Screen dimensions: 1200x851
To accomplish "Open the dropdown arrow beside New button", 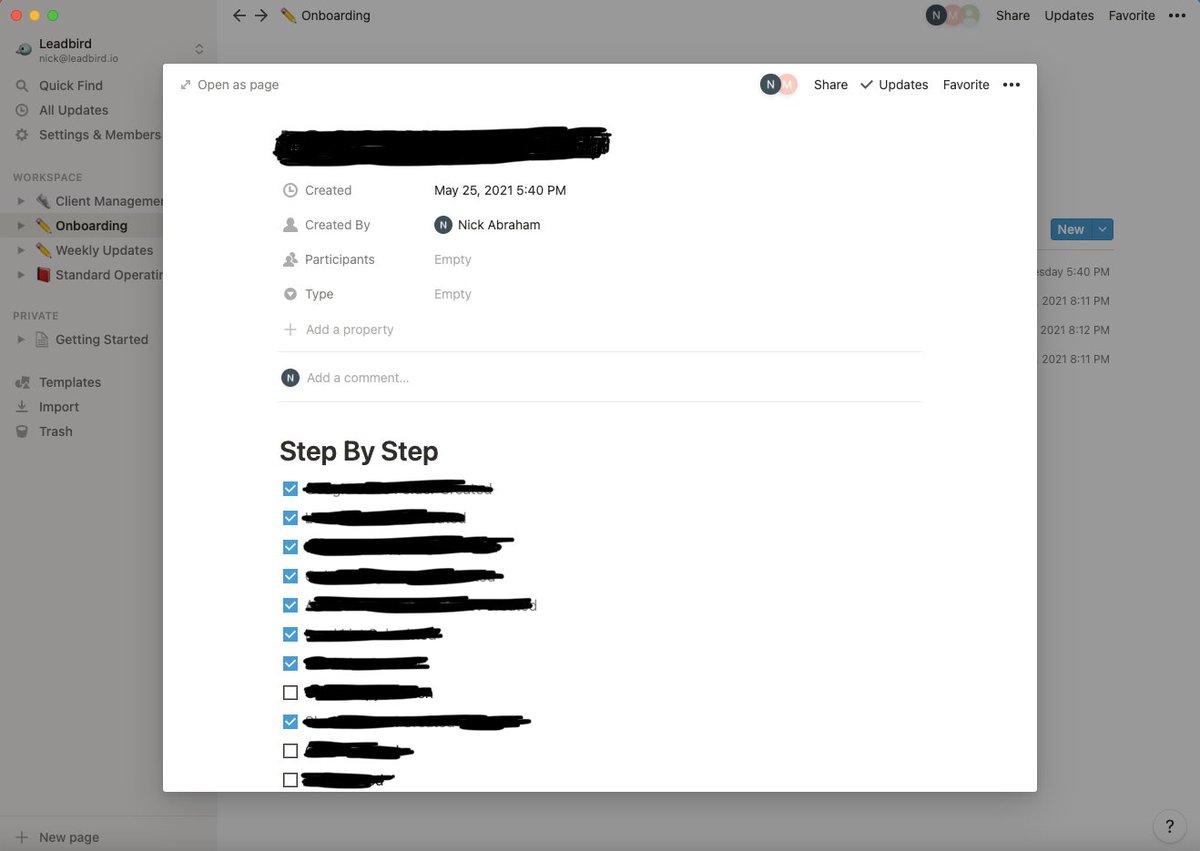I will pos(1102,229).
